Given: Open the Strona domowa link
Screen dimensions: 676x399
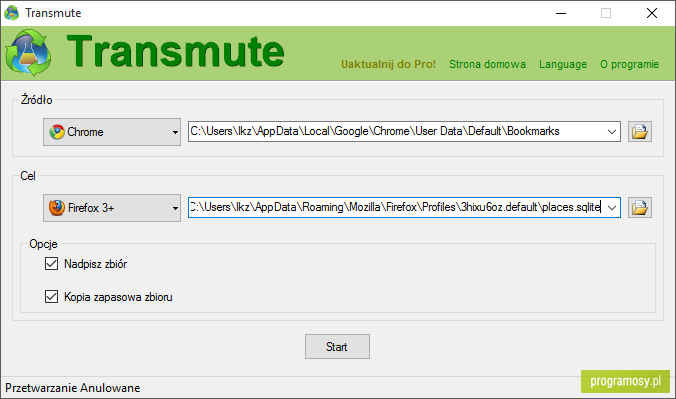Looking at the screenshot, I should click(x=487, y=64).
